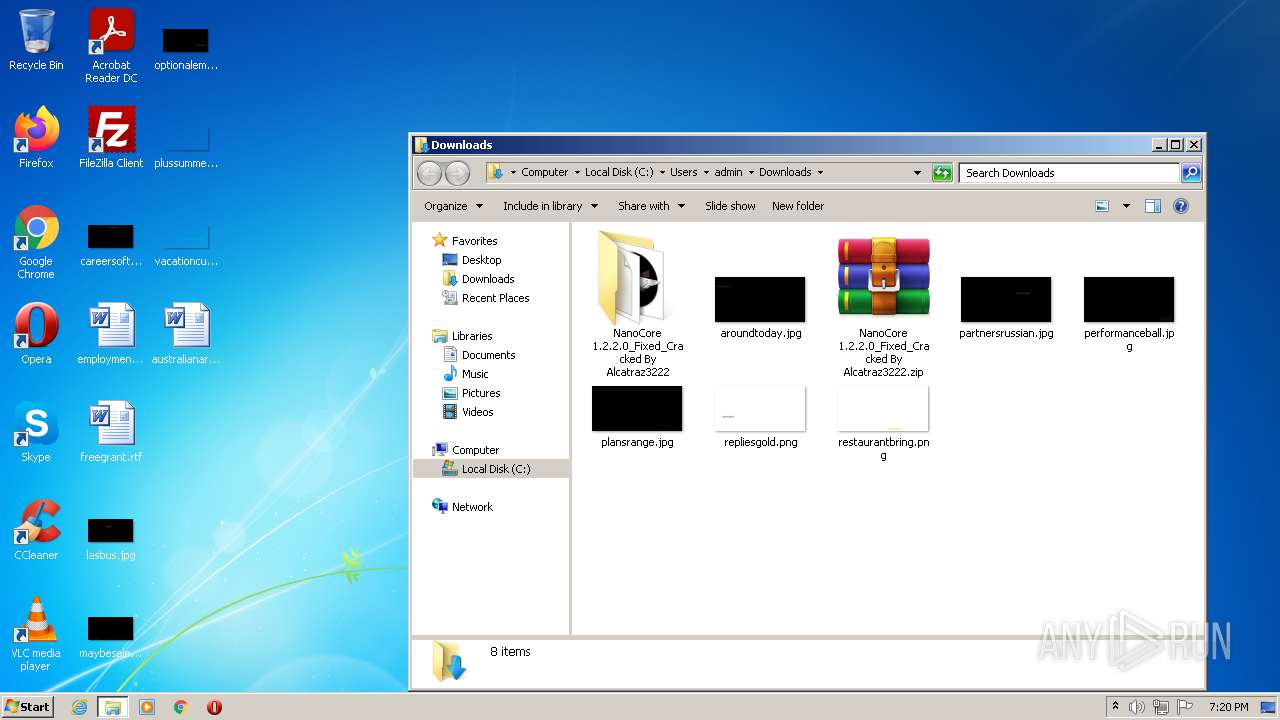Click the search magnifier in Downloads

[1191, 173]
